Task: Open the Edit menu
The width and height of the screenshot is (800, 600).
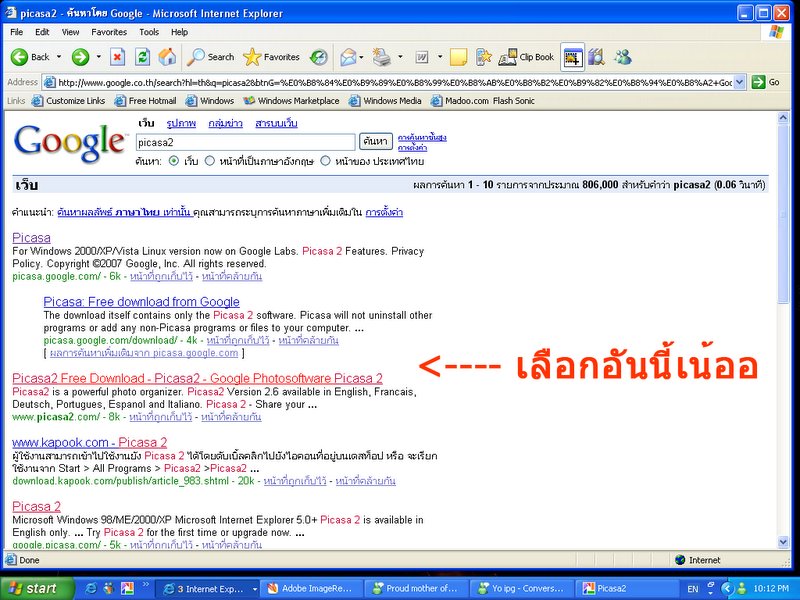Action: point(42,32)
